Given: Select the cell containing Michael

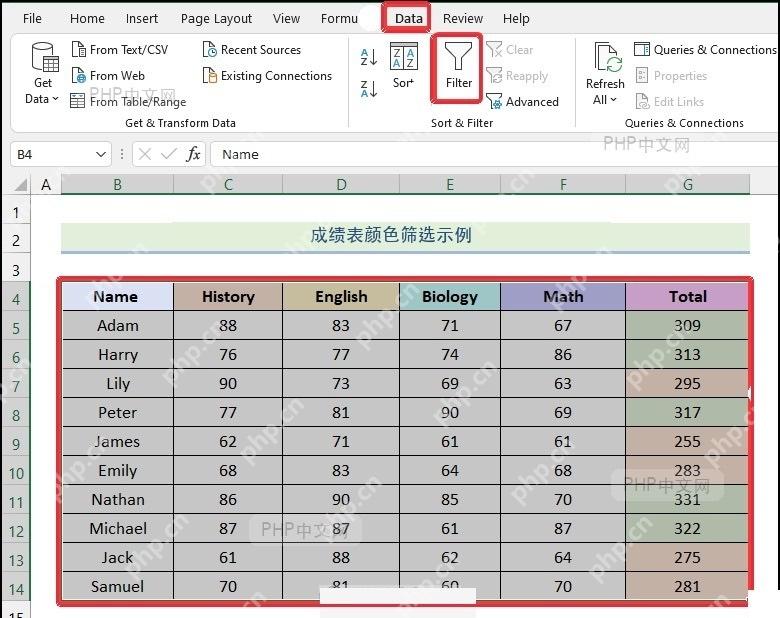Looking at the screenshot, I should [118, 528].
